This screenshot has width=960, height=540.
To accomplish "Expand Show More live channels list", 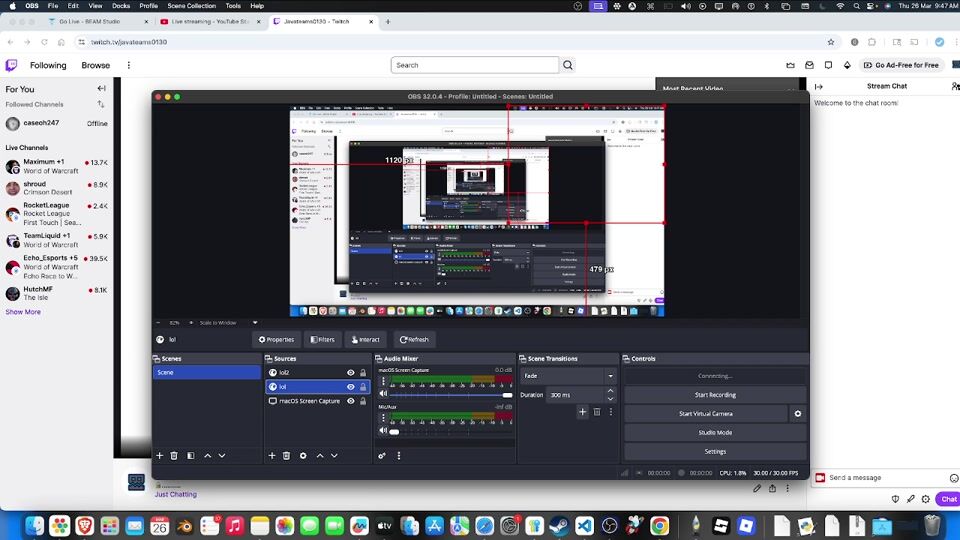I will (23, 312).
